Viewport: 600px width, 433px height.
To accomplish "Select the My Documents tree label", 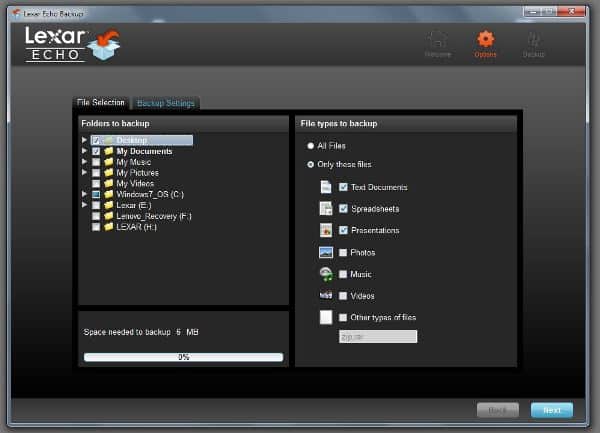I will 144,151.
